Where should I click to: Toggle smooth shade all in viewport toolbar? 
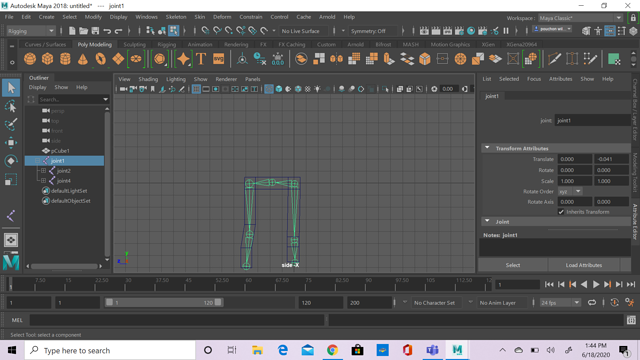click(x=279, y=89)
